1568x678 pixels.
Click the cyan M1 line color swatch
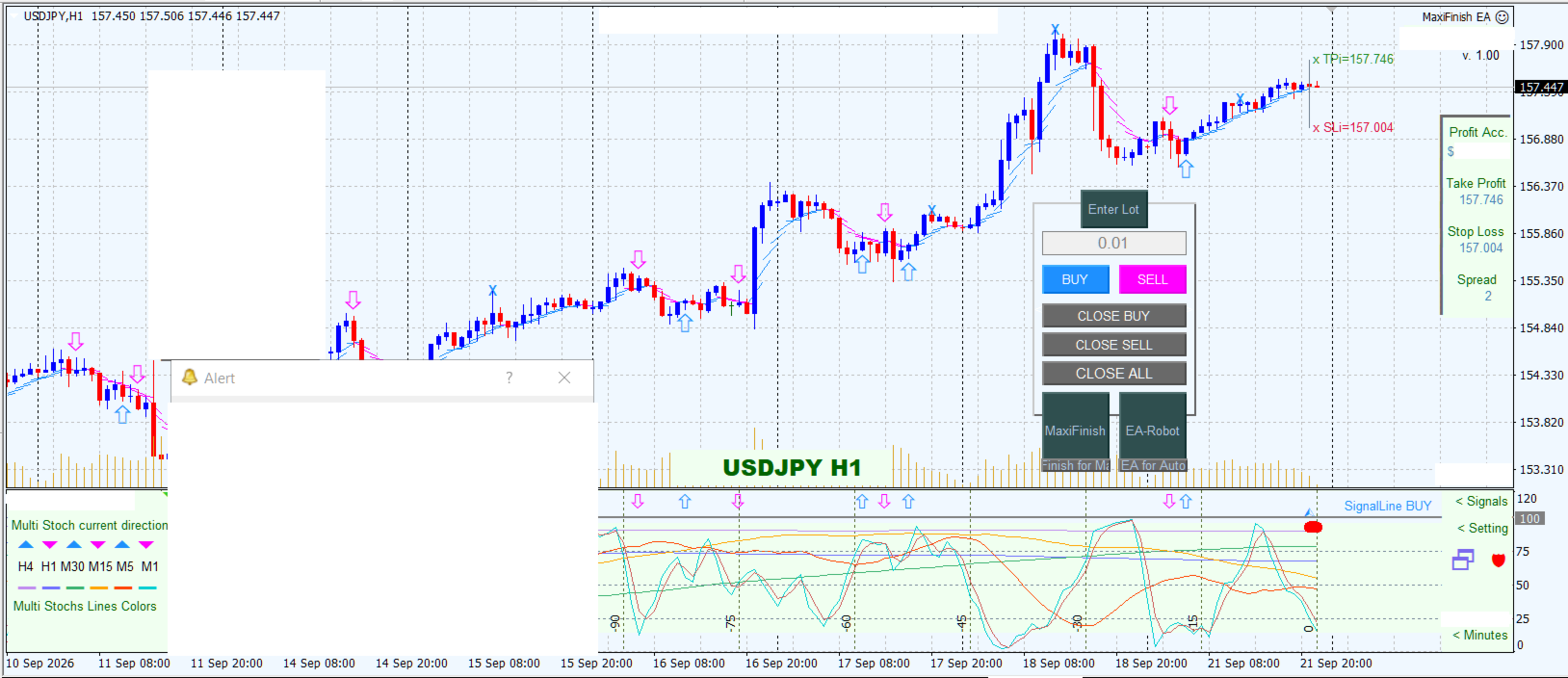pos(147,587)
